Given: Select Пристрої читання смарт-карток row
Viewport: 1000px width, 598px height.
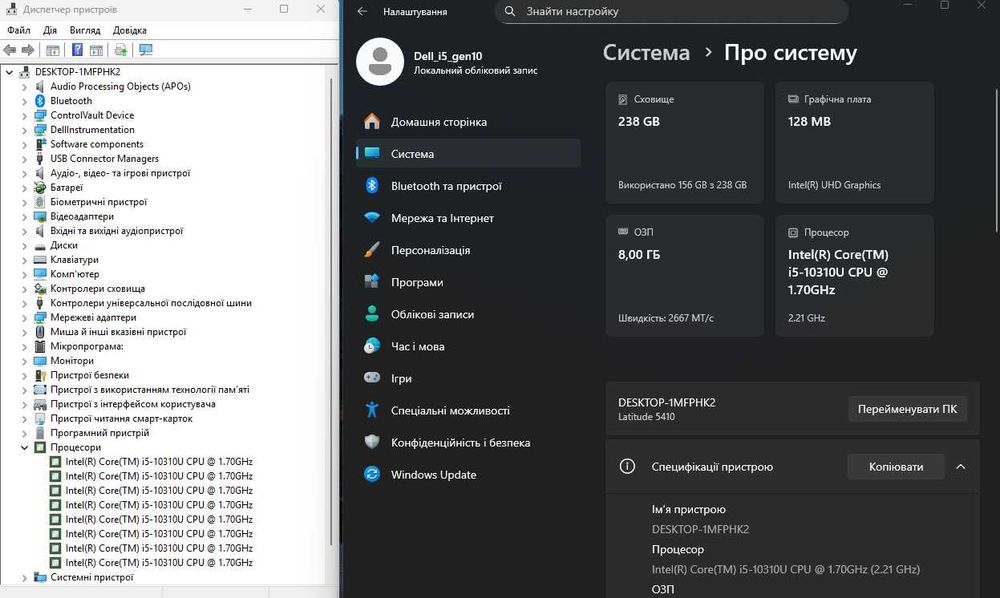Looking at the screenshot, I should (121, 419).
